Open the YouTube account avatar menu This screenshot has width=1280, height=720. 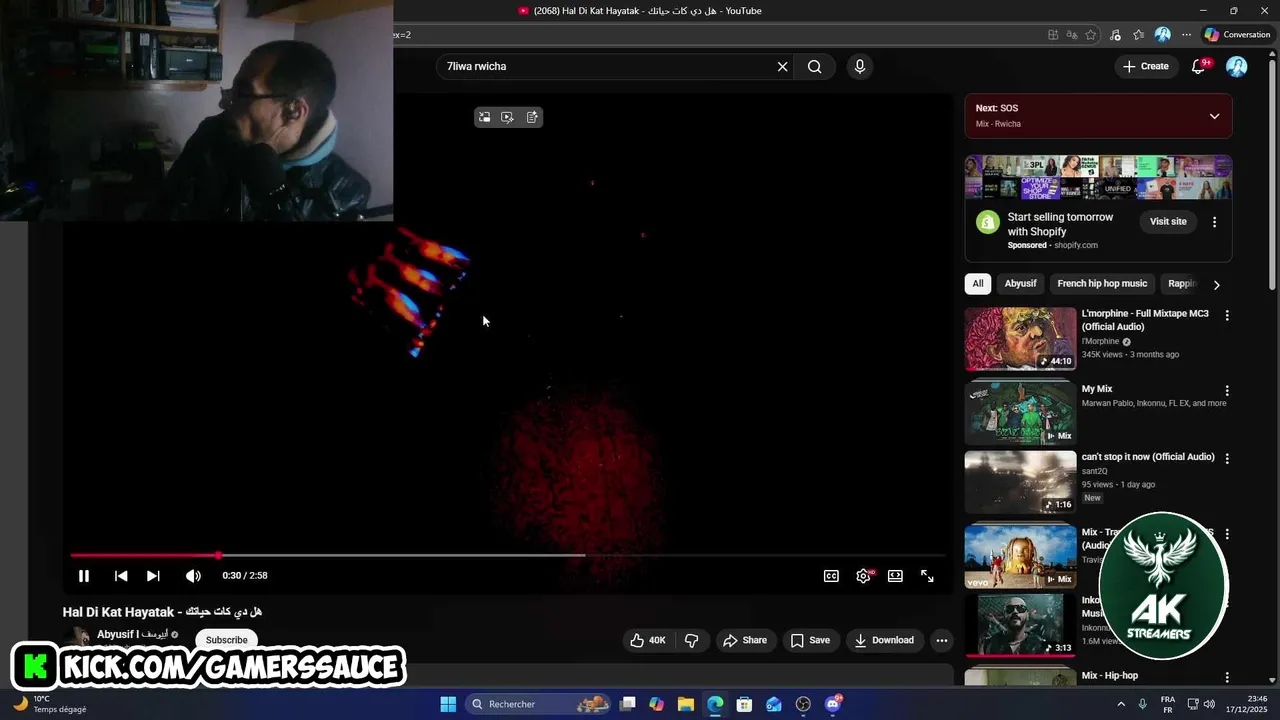(1237, 66)
